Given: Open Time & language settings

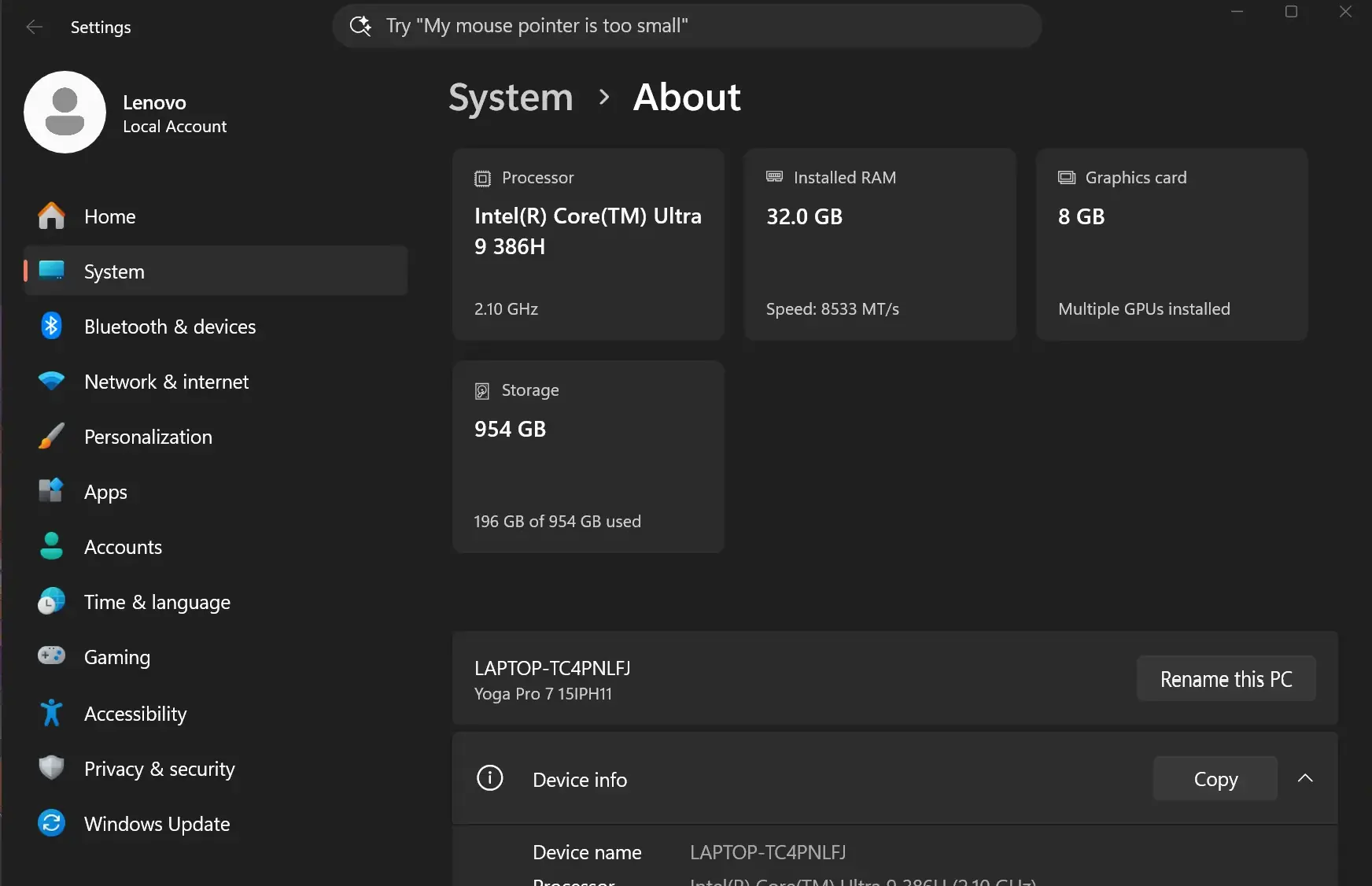Looking at the screenshot, I should pyautogui.click(x=216, y=602).
